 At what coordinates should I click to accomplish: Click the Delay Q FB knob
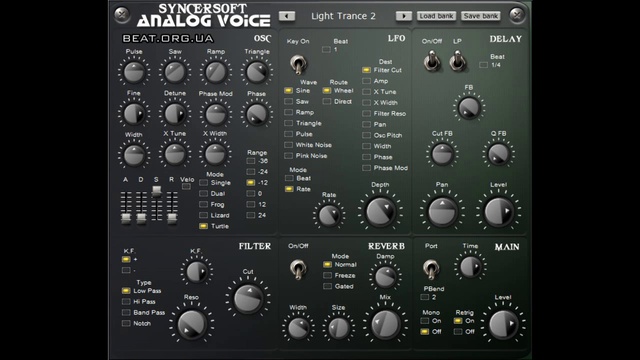point(498,154)
